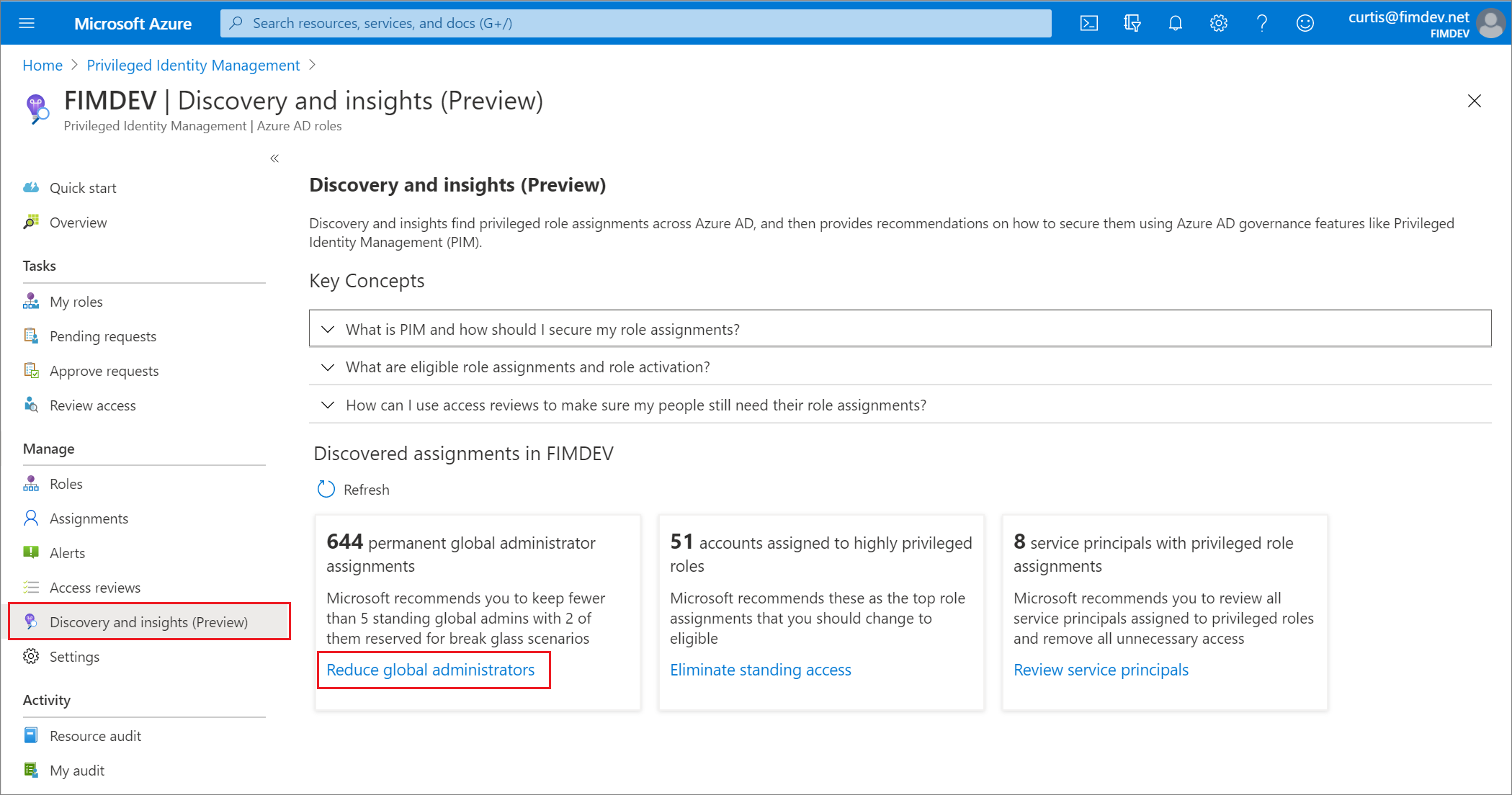Image resolution: width=1512 pixels, height=795 pixels.
Task: Select Roles under Manage section
Action: (65, 483)
